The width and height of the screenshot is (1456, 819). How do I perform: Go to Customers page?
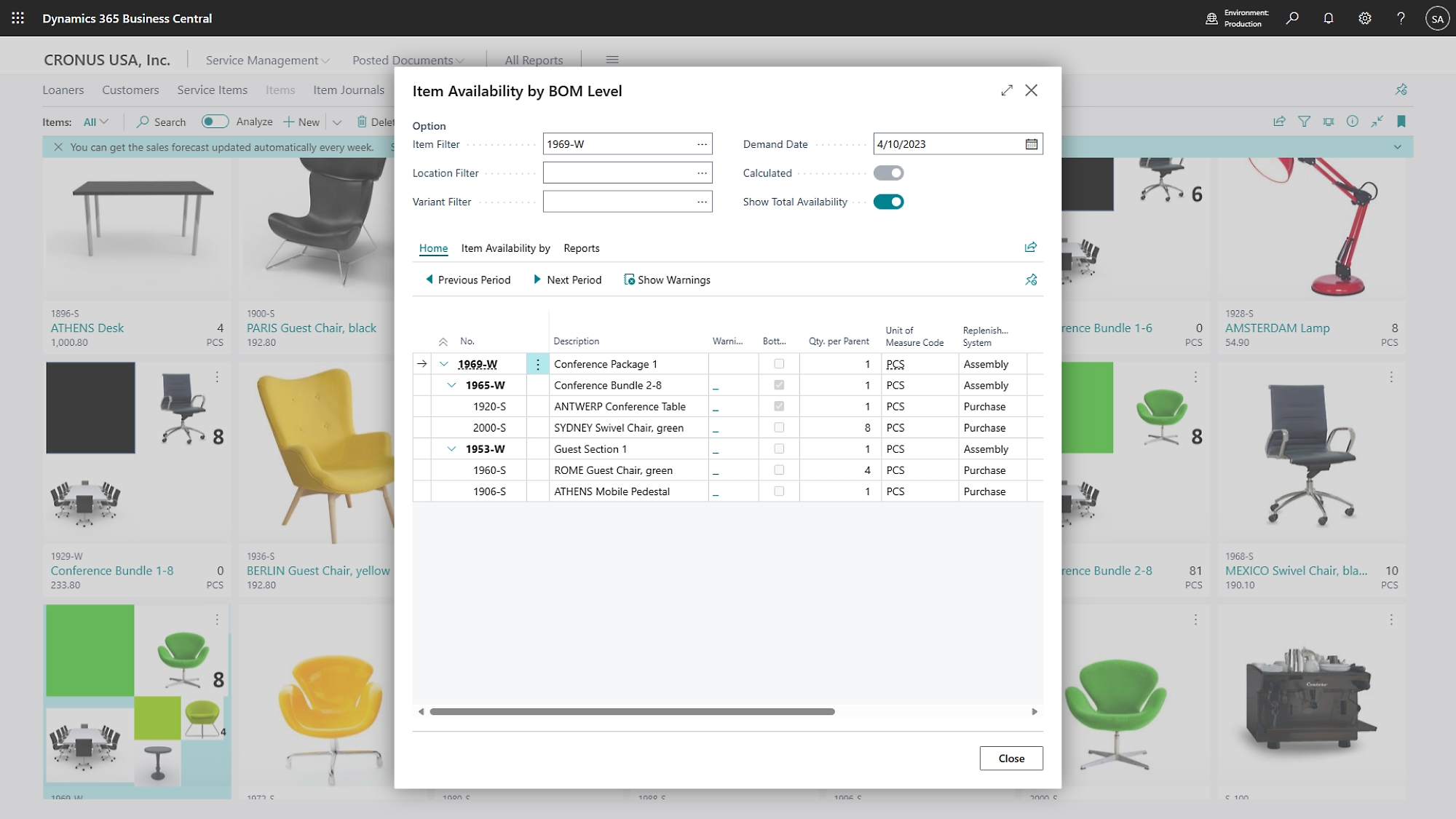[130, 90]
